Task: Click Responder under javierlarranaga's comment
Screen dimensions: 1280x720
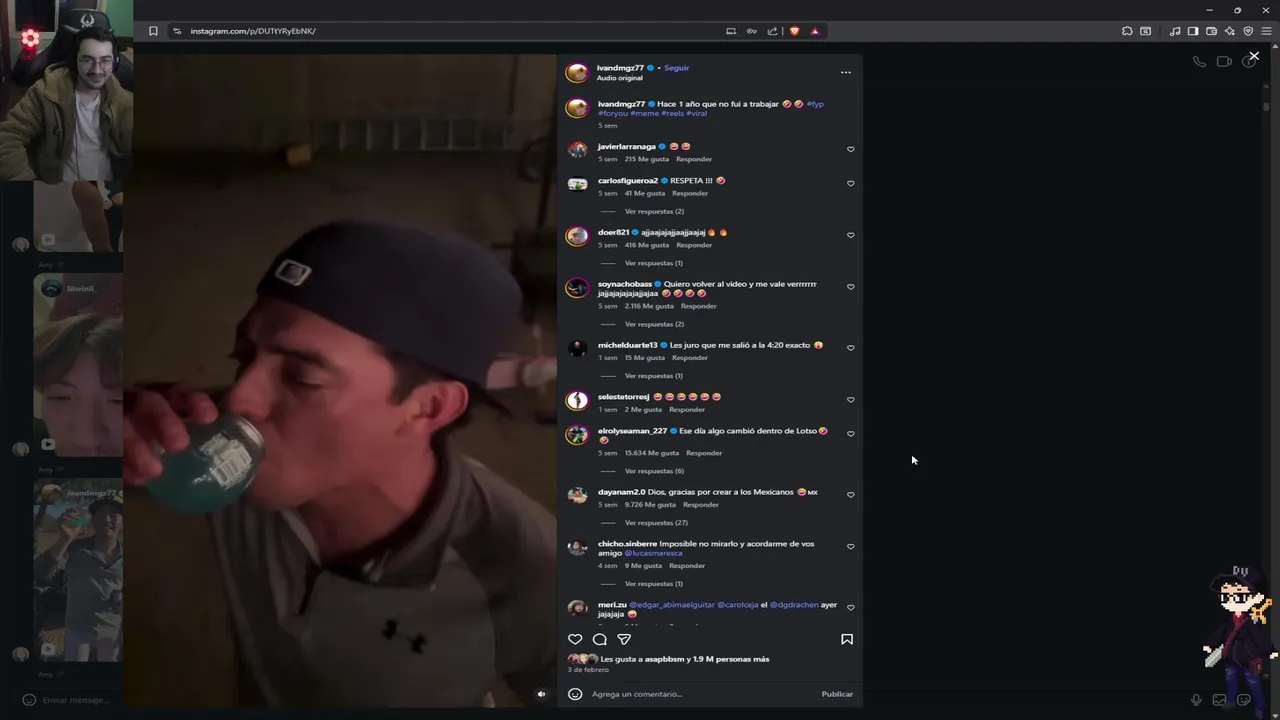Action: coord(694,159)
